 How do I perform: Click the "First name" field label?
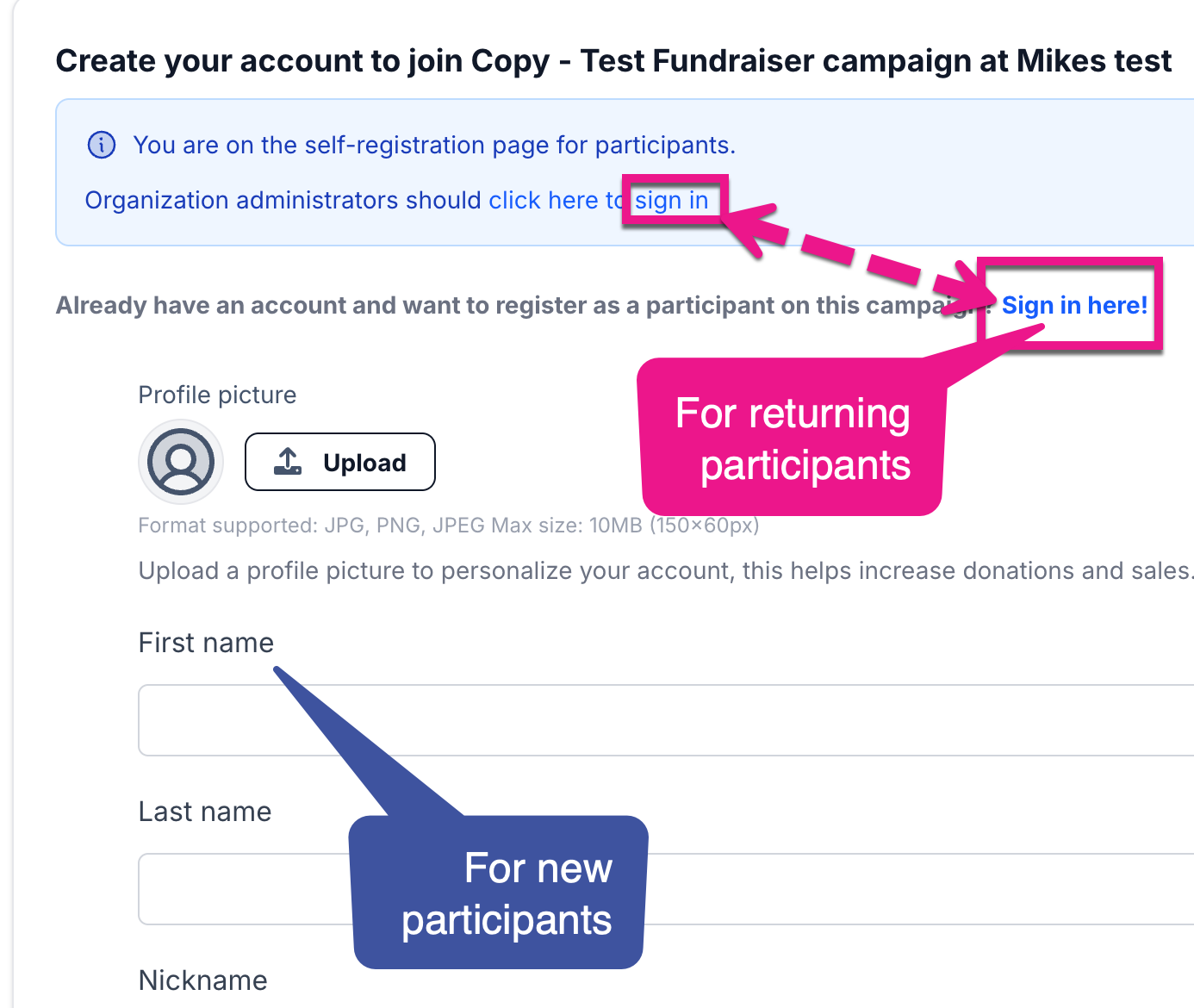pyautogui.click(x=206, y=643)
